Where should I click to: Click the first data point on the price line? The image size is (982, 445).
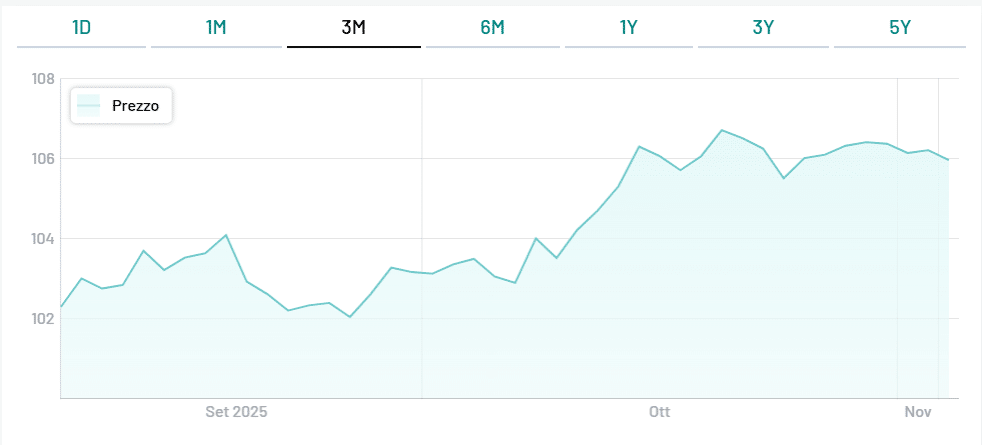coord(62,306)
